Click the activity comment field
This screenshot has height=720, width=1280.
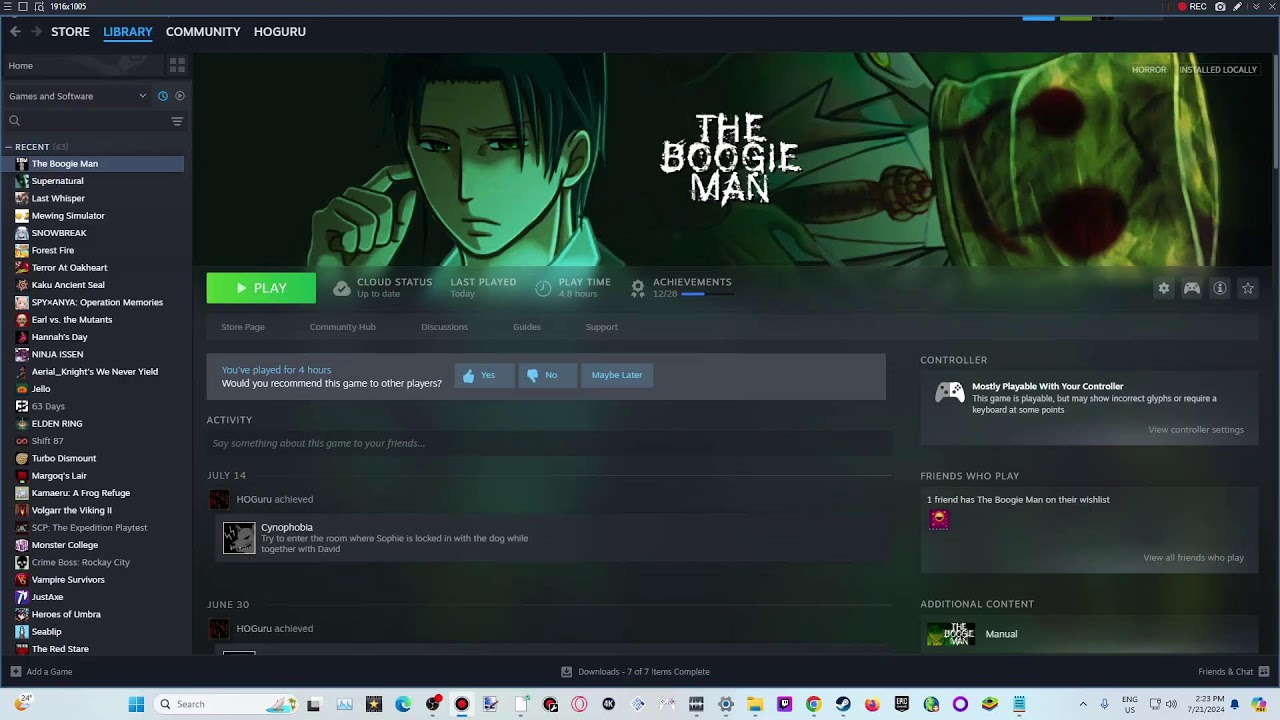(548, 443)
